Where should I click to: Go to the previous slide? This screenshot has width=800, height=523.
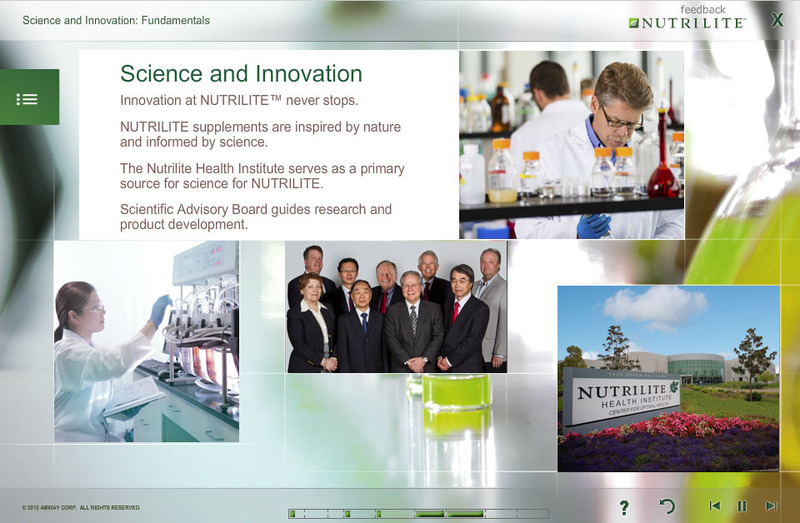(714, 506)
